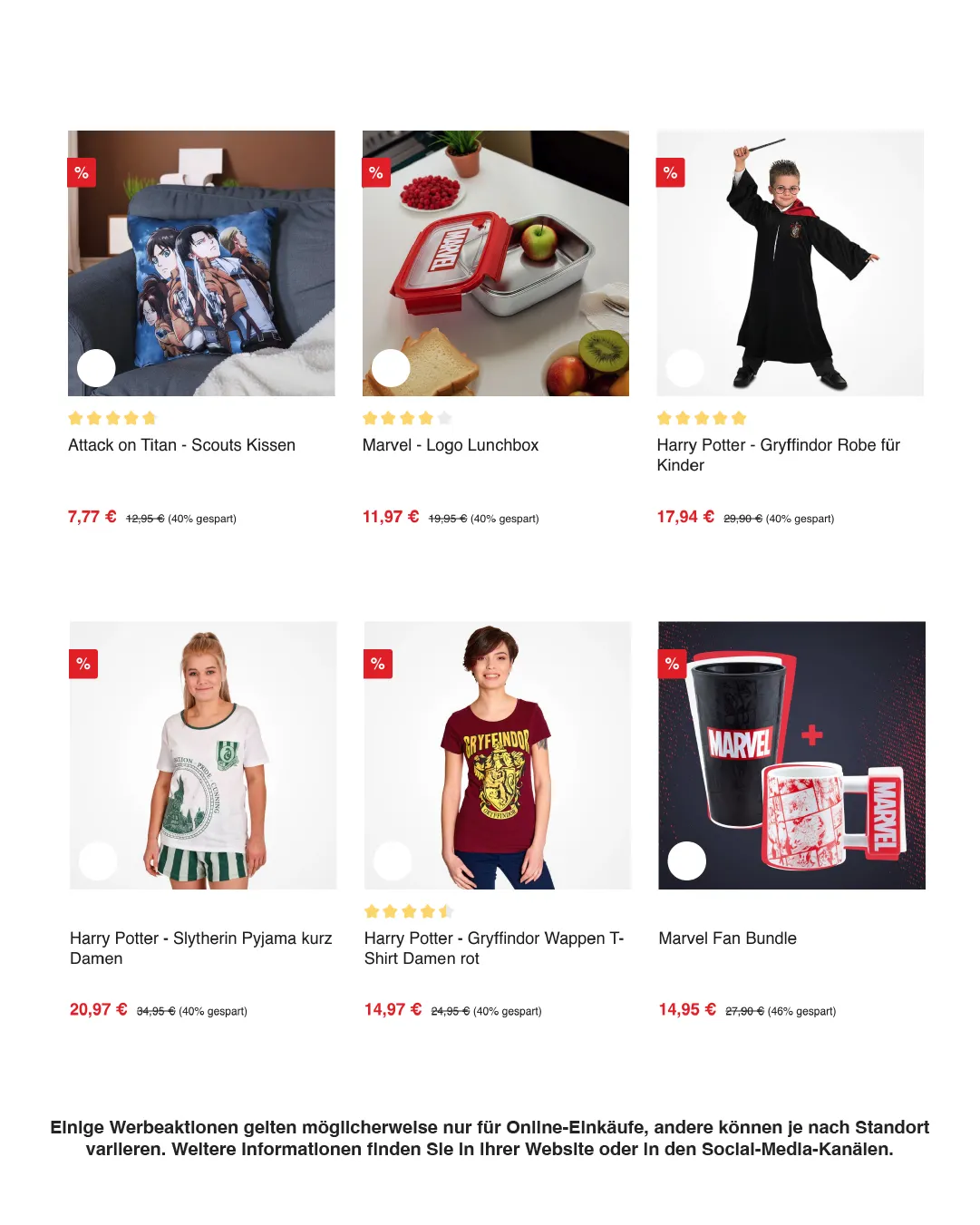Viewport: 980px width, 1225px height.
Task: Click the 7,77 € price of Scouts Kissen
Action: (x=92, y=517)
